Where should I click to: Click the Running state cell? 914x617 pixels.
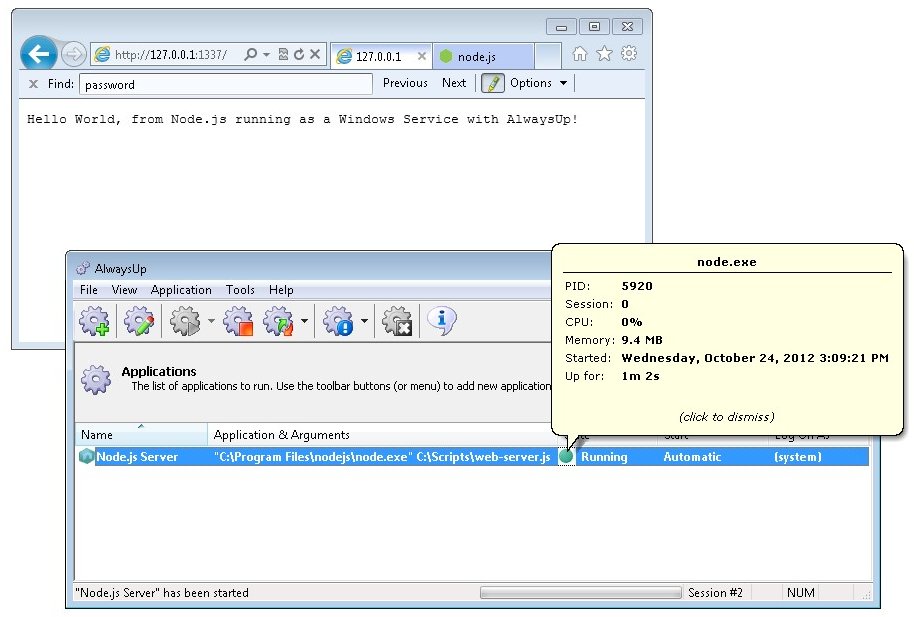[604, 457]
